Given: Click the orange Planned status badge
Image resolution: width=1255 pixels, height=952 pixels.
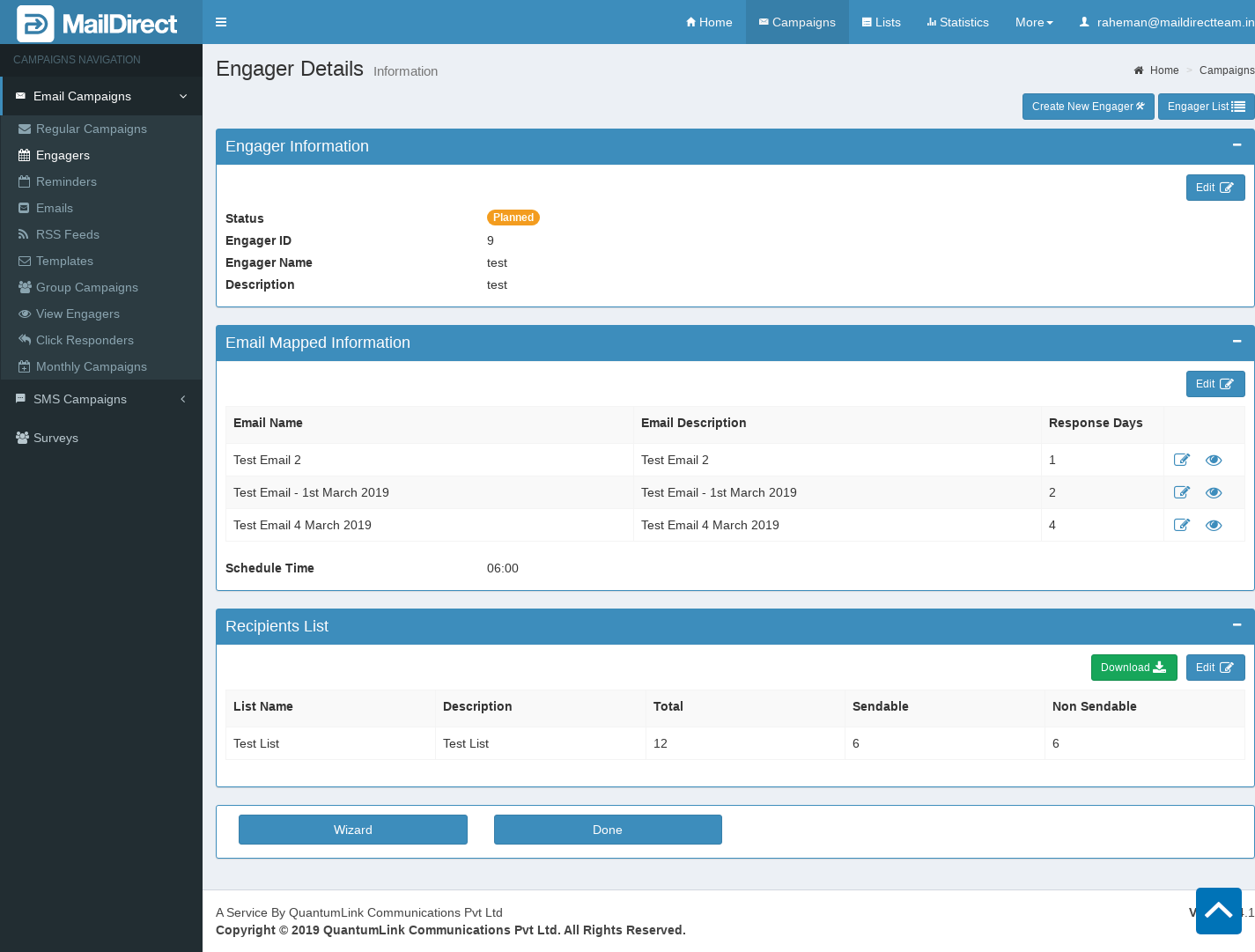Looking at the screenshot, I should point(513,218).
